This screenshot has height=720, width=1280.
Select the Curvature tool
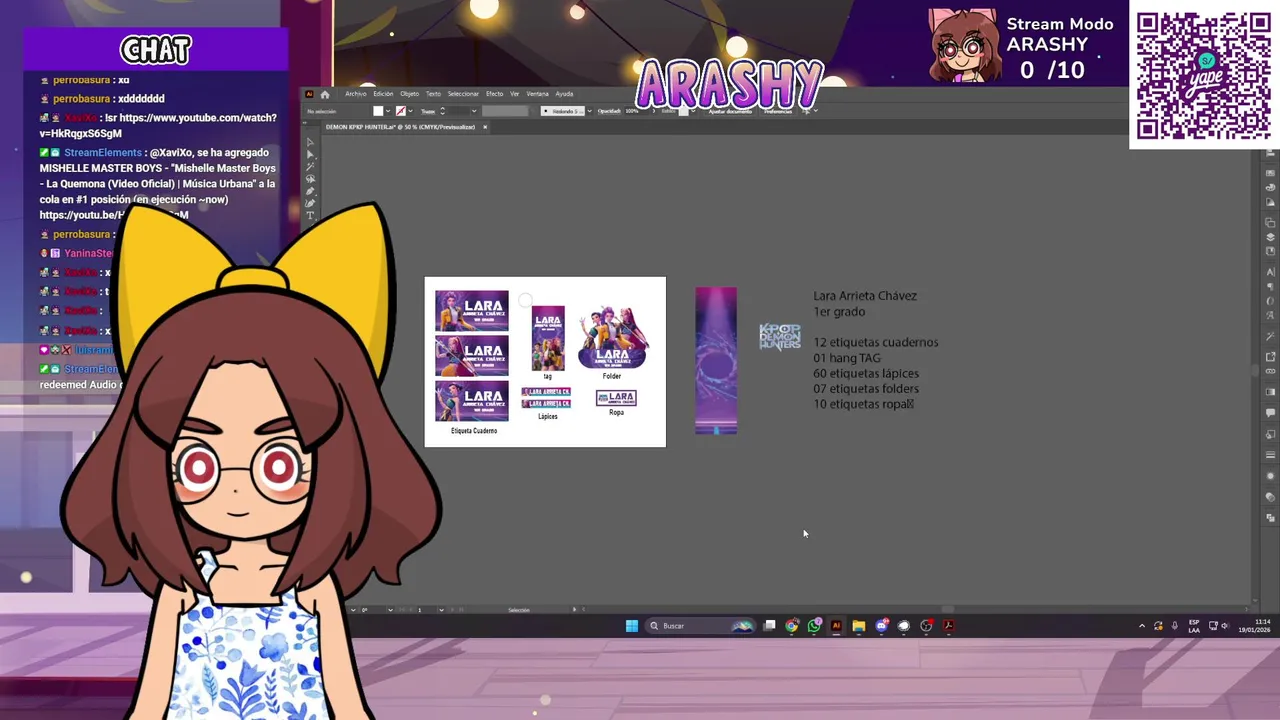(x=310, y=202)
